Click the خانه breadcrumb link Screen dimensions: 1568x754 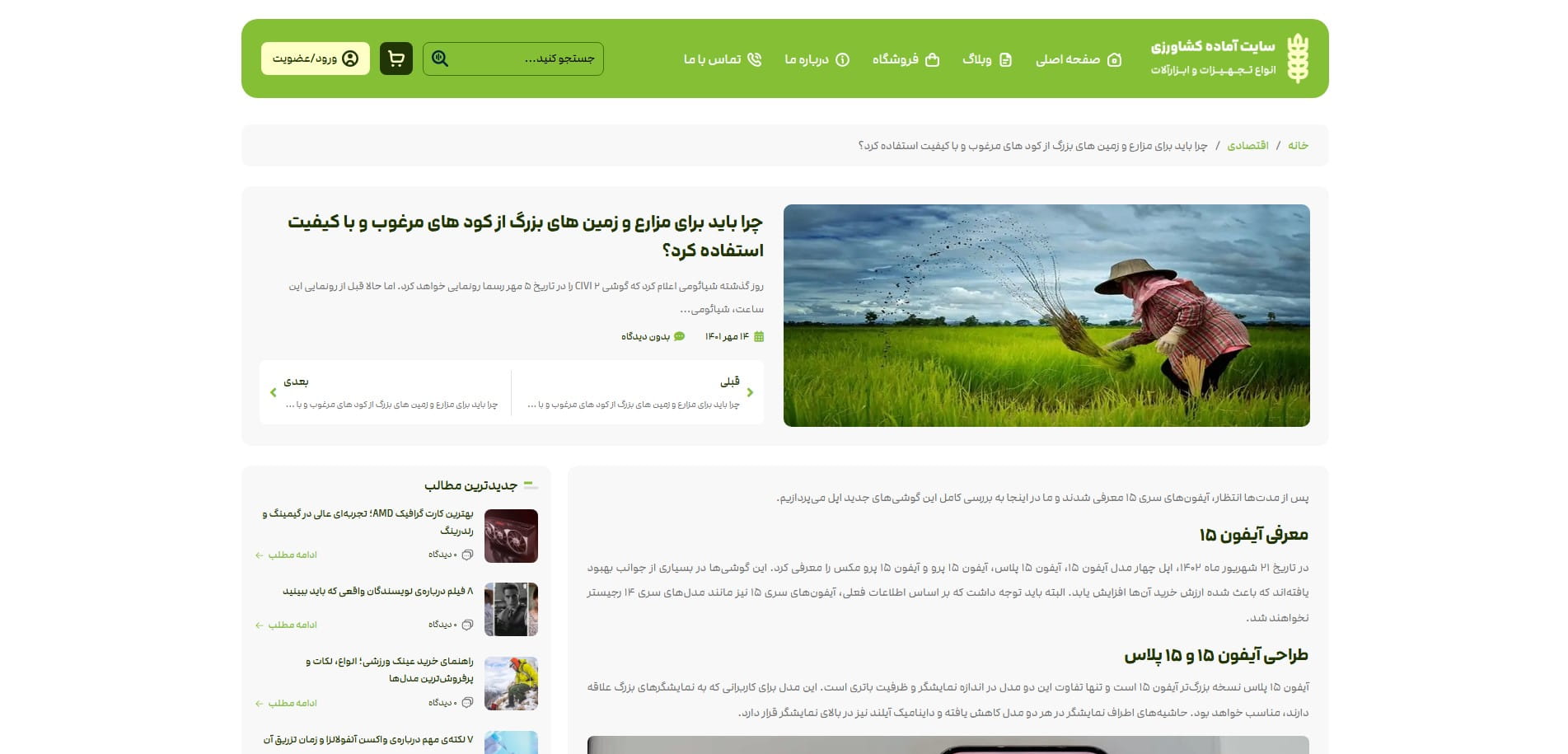(x=1299, y=145)
